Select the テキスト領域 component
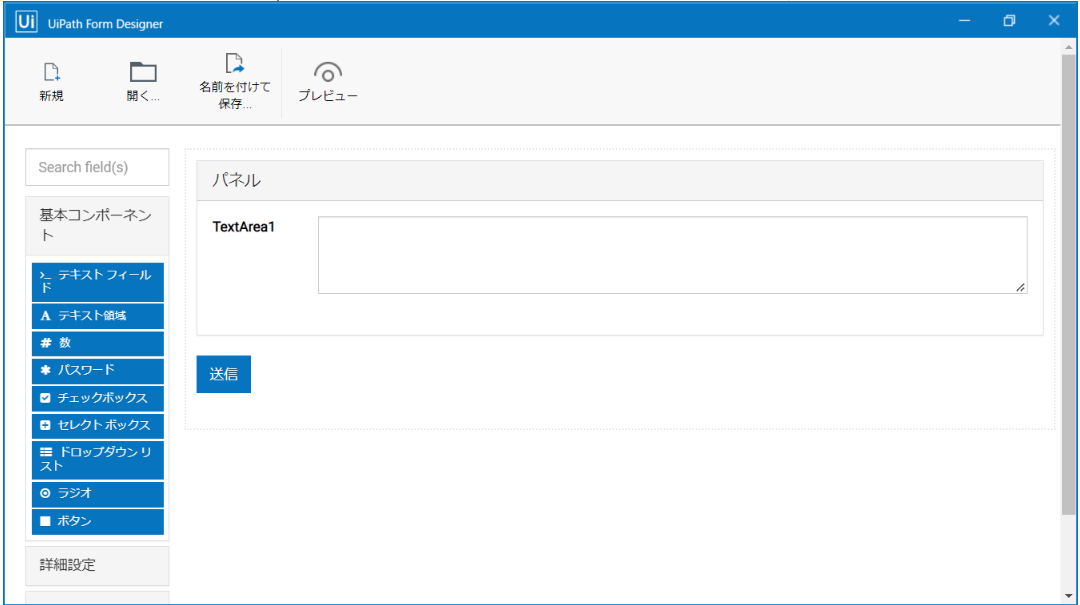Viewport: 1080px width, 605px height. tap(97, 316)
